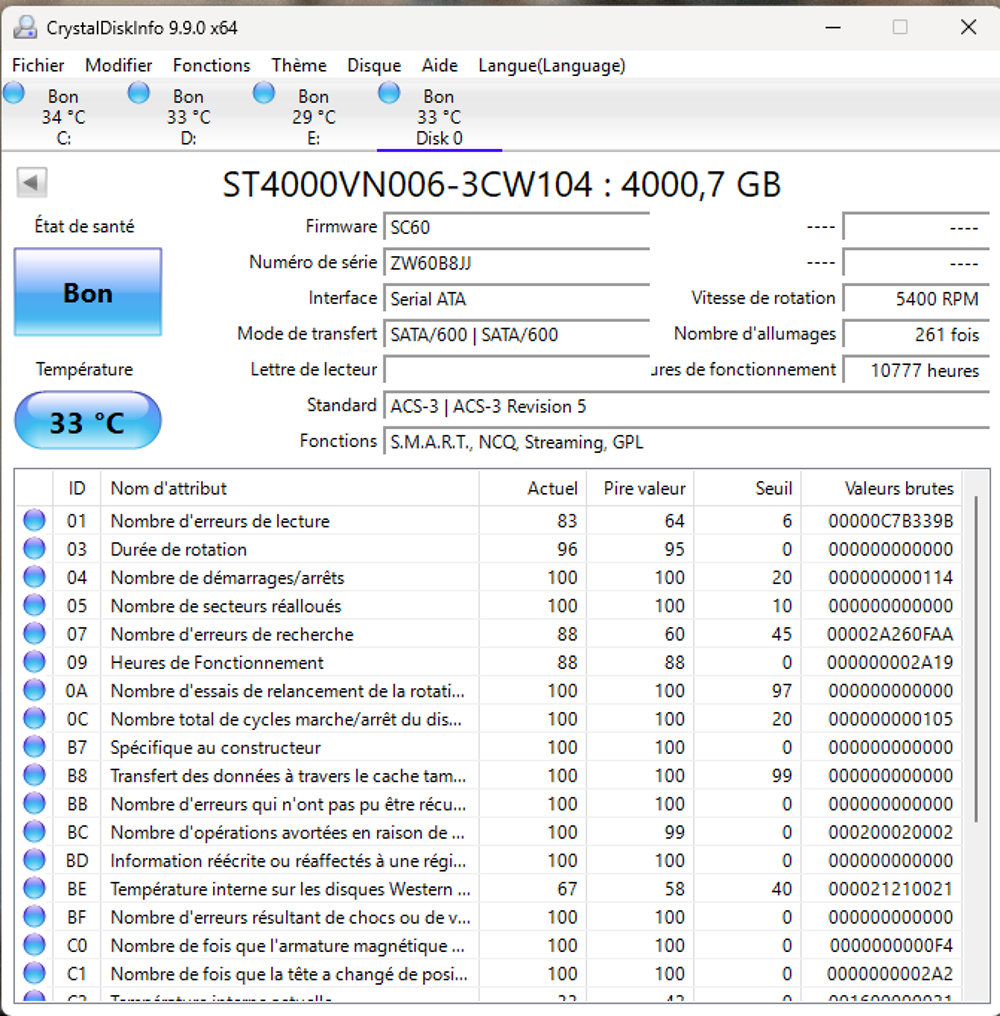
Task: Open the Langue(Language) menu
Action: coord(552,65)
